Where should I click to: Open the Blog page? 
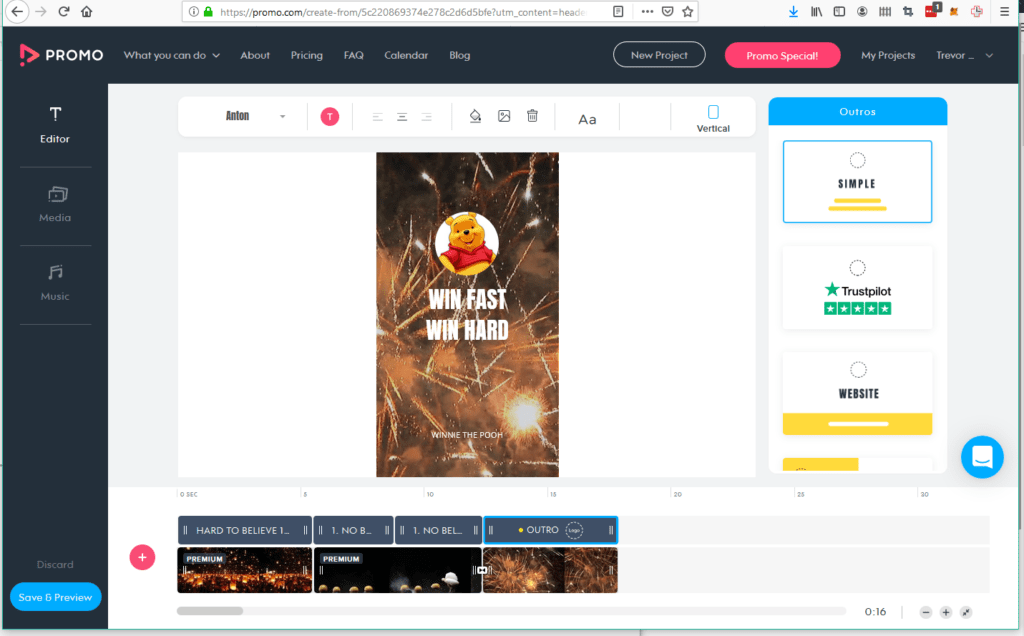tap(460, 56)
